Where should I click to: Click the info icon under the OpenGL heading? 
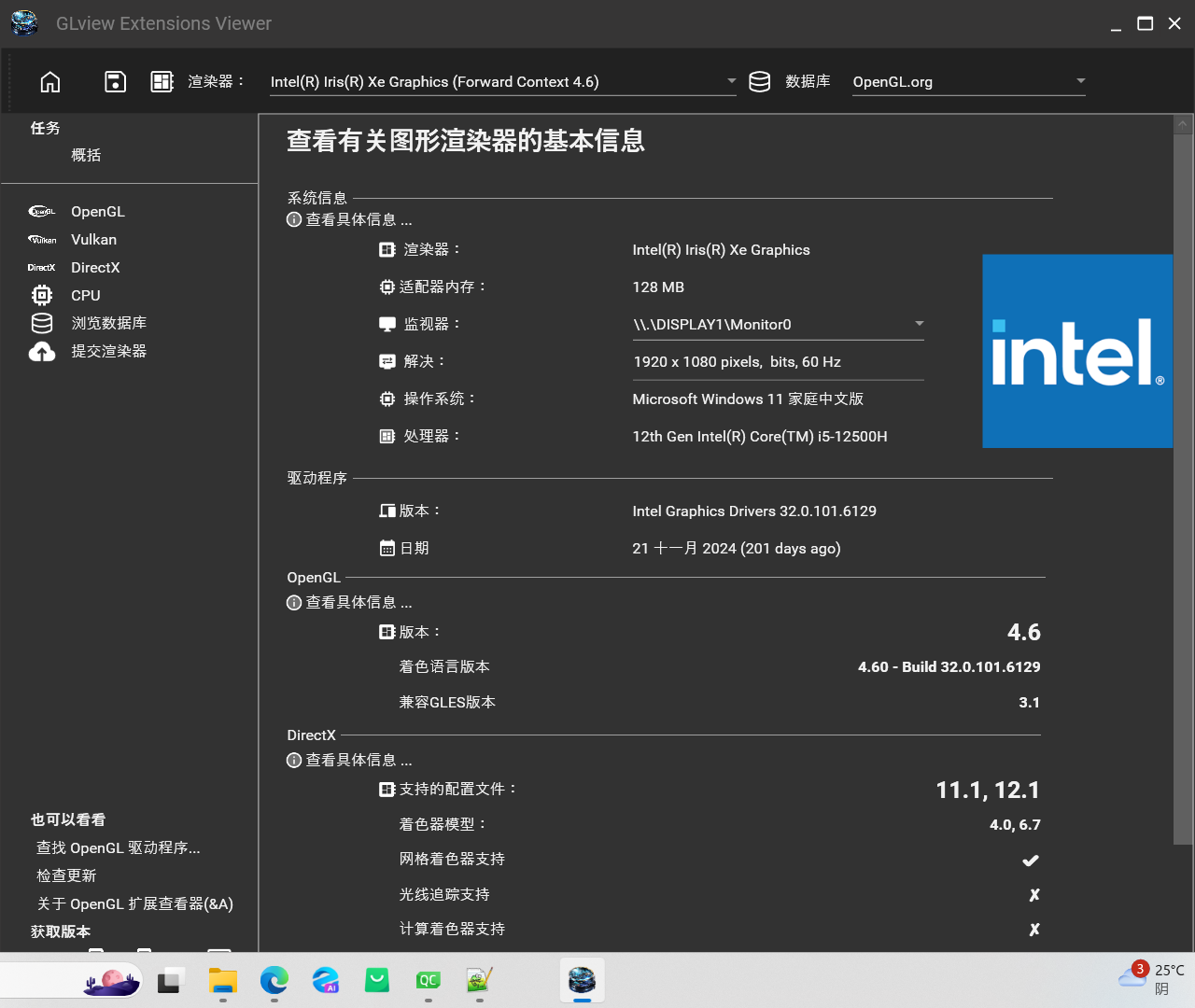pos(294,603)
